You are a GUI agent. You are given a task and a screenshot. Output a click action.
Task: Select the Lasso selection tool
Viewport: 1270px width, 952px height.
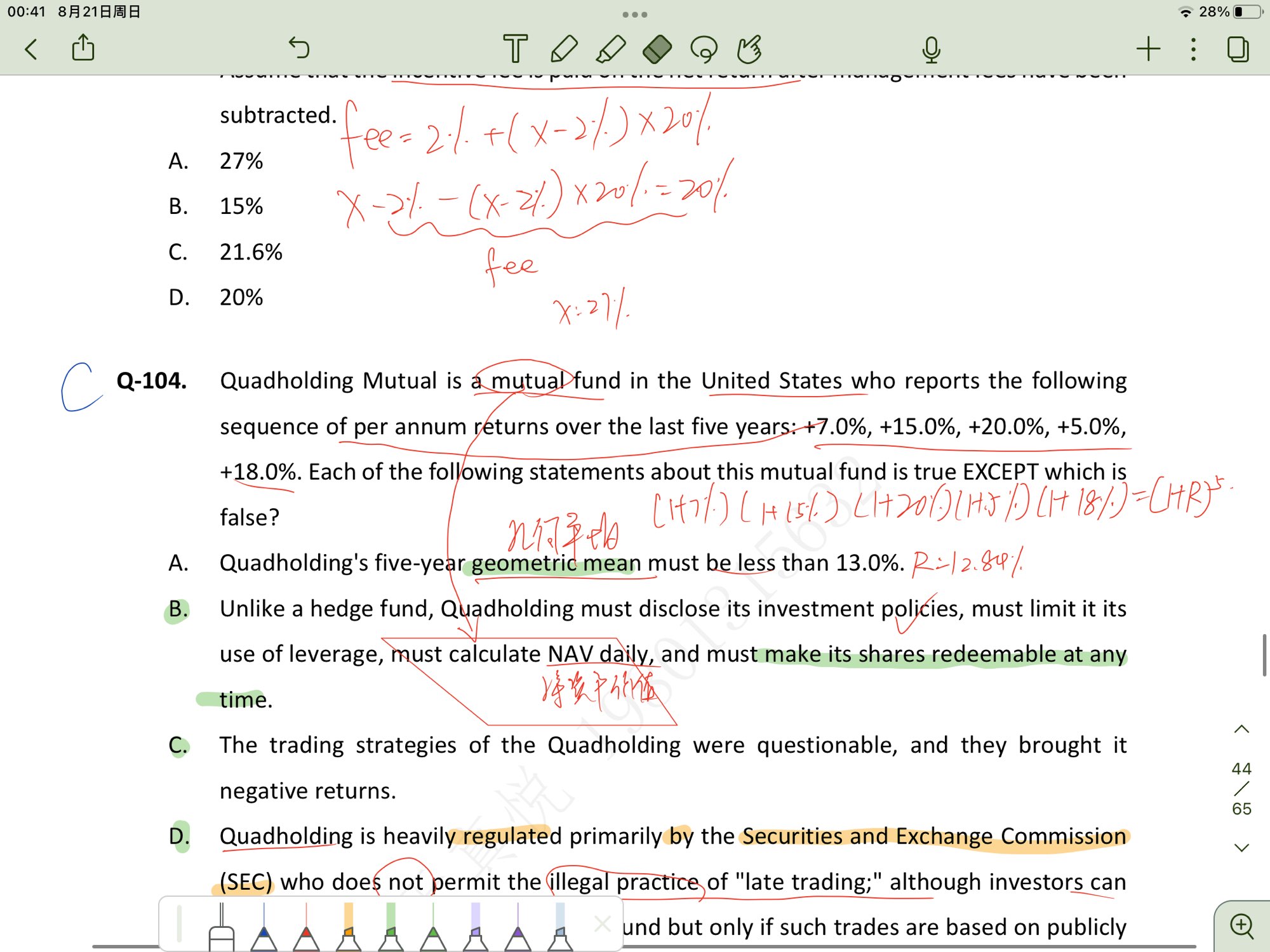click(x=704, y=49)
